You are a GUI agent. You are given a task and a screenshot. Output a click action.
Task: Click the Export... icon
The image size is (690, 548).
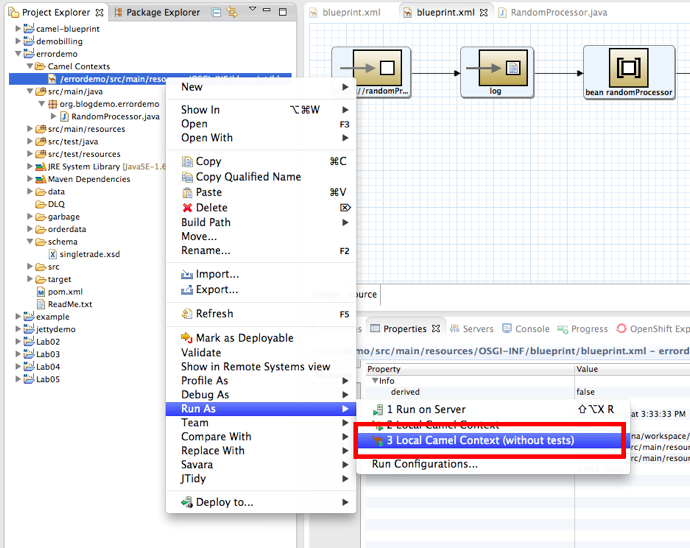coord(187,290)
